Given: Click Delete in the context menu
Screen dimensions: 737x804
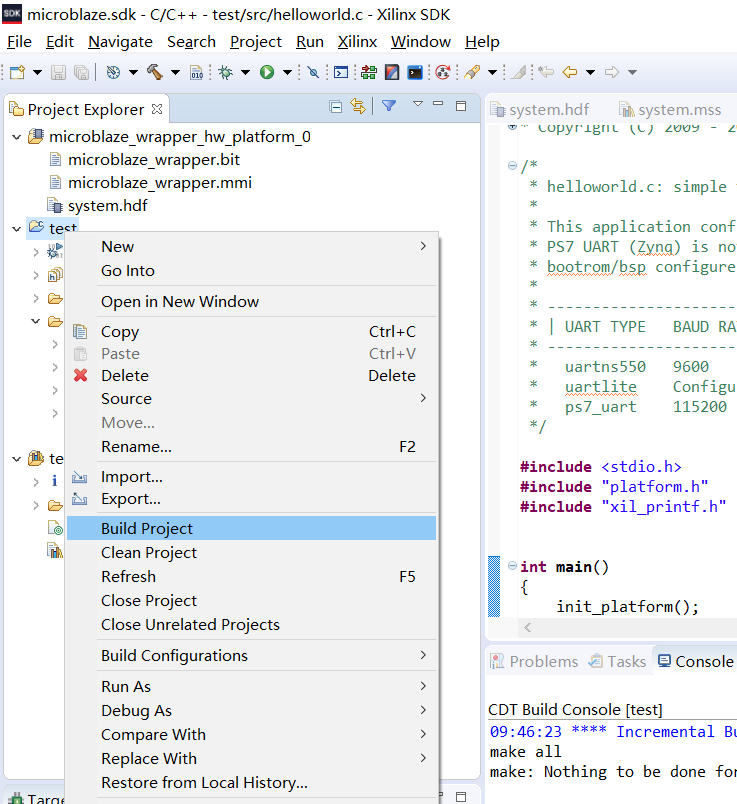Looking at the screenshot, I should (124, 376).
